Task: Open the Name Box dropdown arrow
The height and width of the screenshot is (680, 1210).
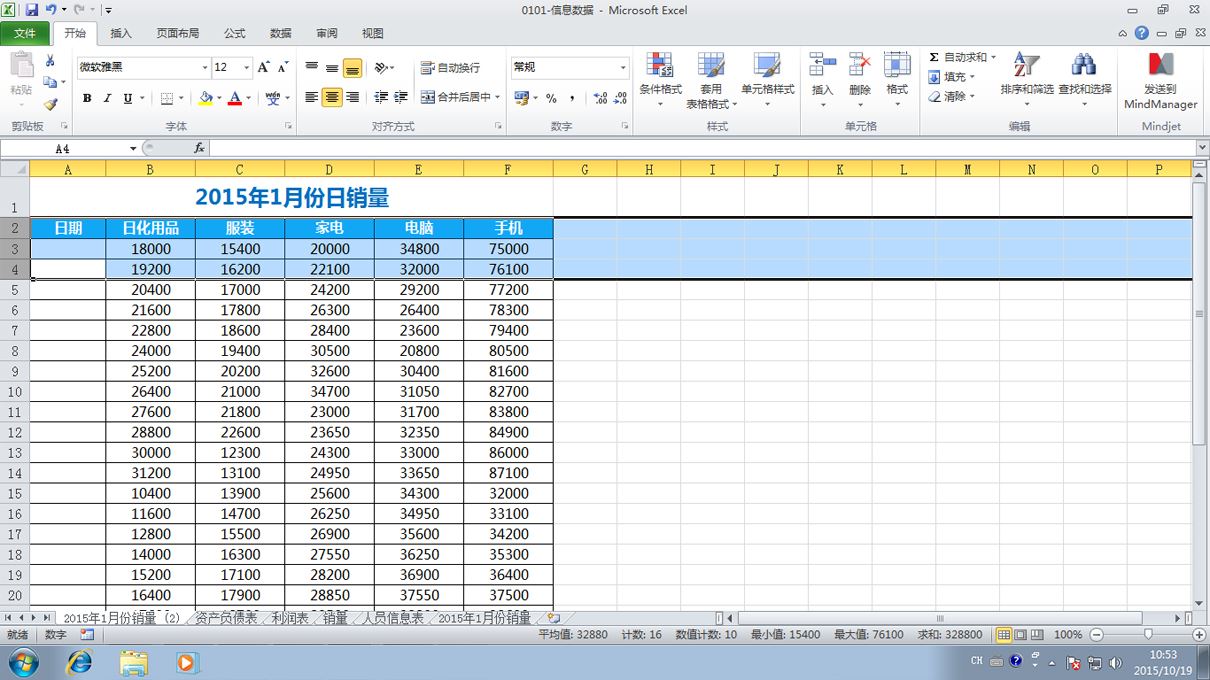Action: tap(133, 148)
